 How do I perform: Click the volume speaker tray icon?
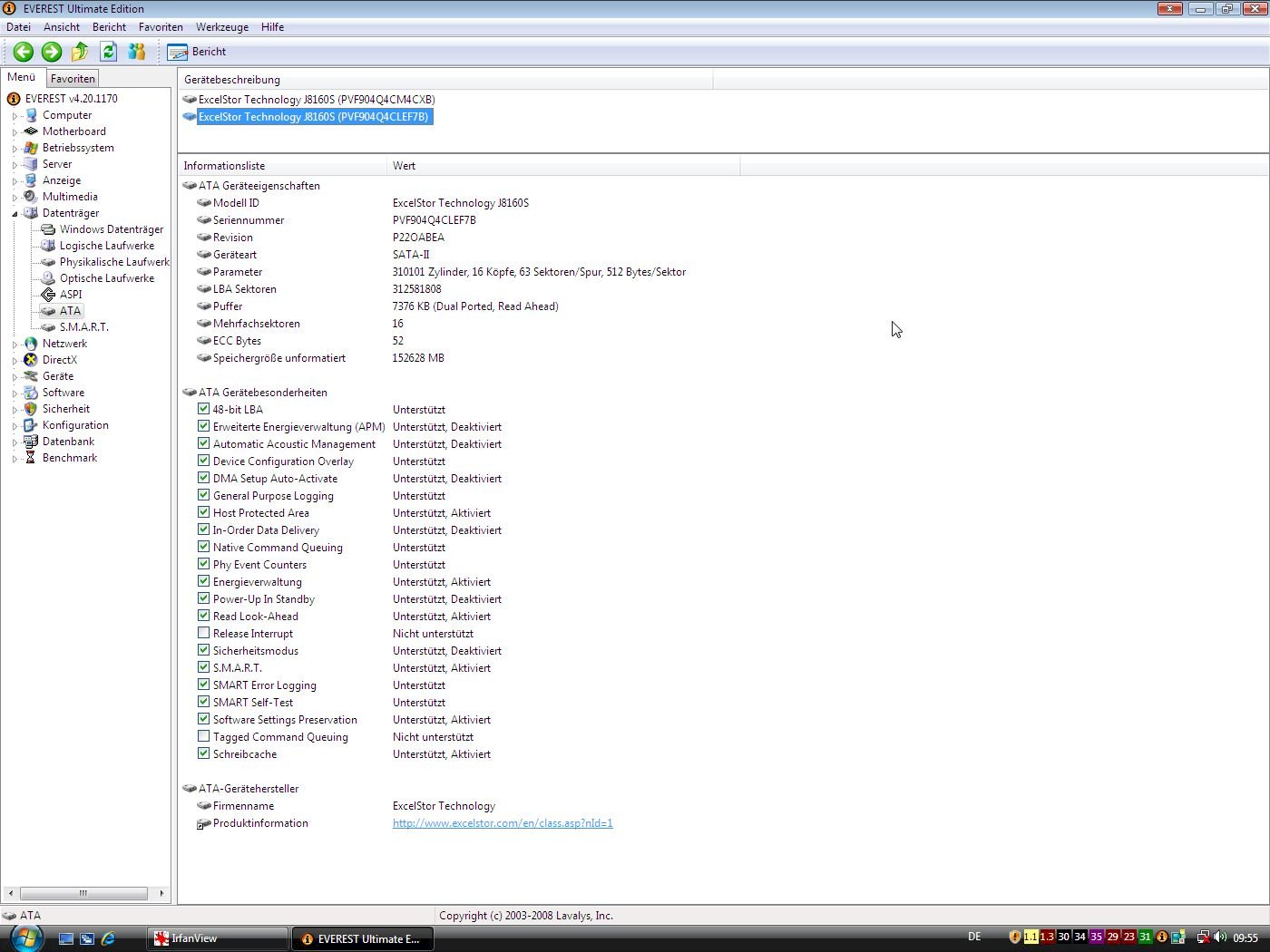[x=1220, y=937]
